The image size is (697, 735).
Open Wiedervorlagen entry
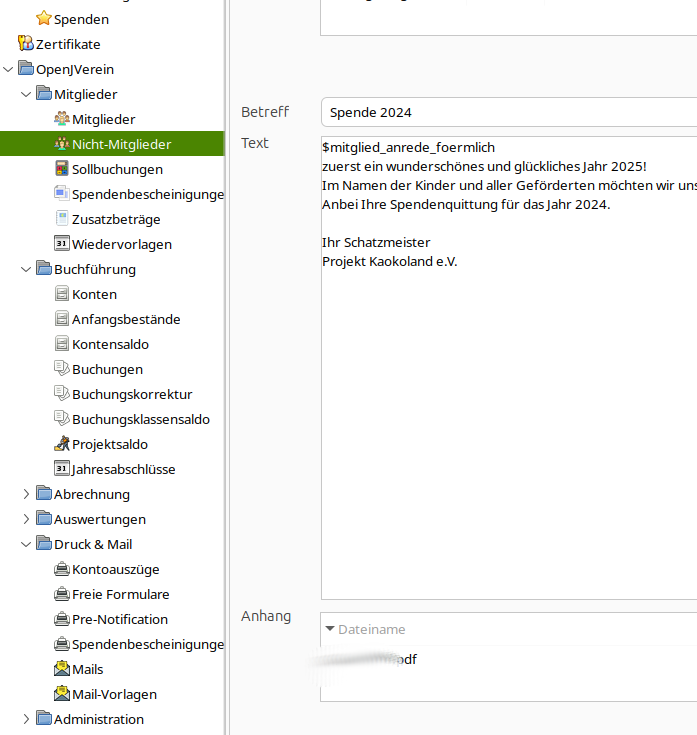point(122,244)
